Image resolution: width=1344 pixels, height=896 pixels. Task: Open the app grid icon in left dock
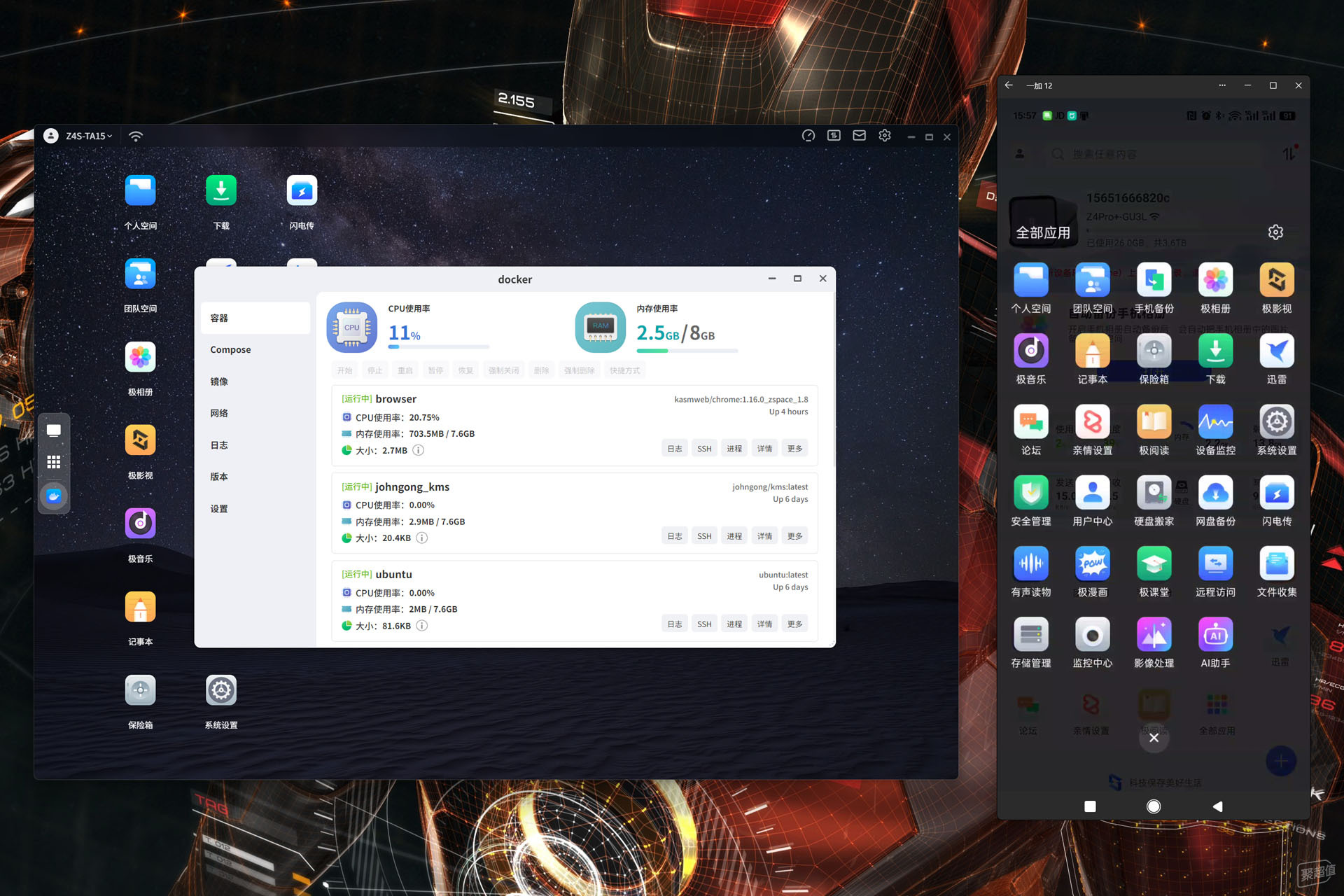click(54, 462)
